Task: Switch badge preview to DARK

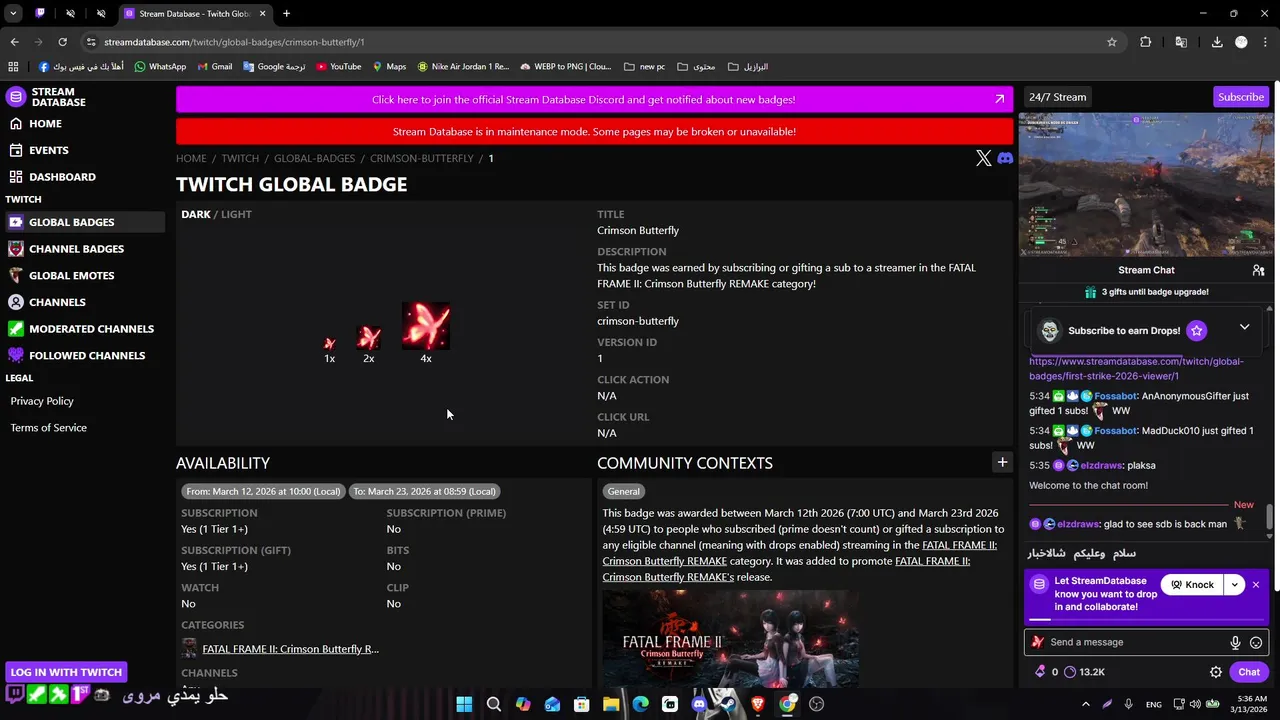Action: click(196, 214)
